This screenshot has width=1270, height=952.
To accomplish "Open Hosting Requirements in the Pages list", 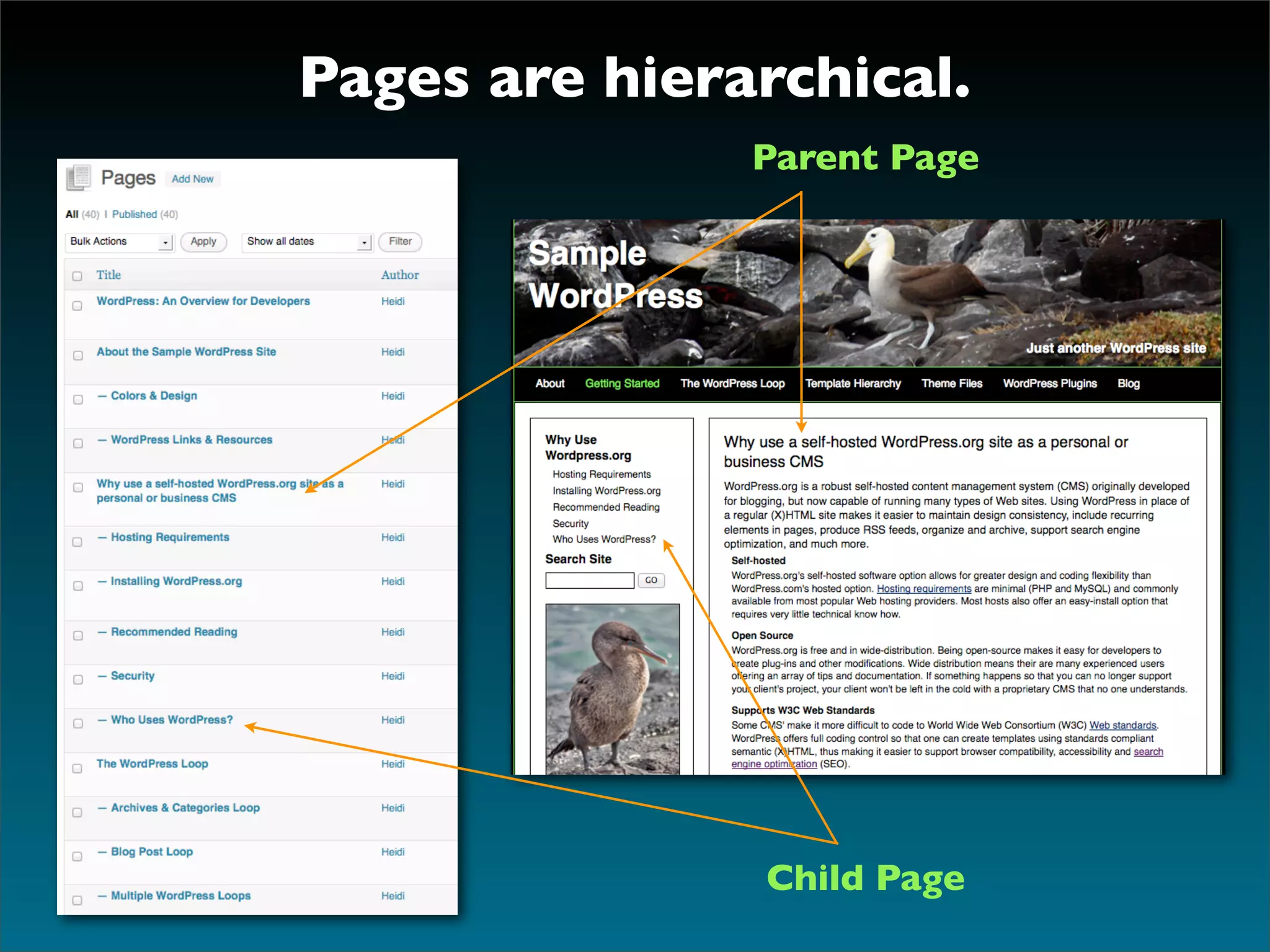I will [x=170, y=537].
